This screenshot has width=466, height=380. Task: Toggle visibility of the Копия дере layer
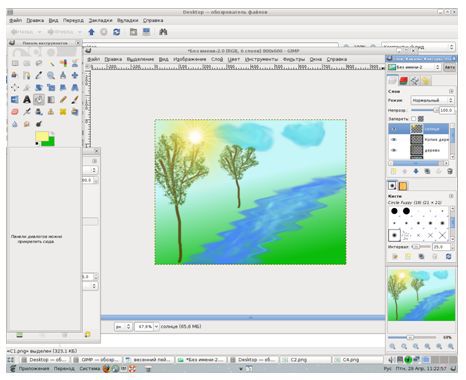click(394, 140)
